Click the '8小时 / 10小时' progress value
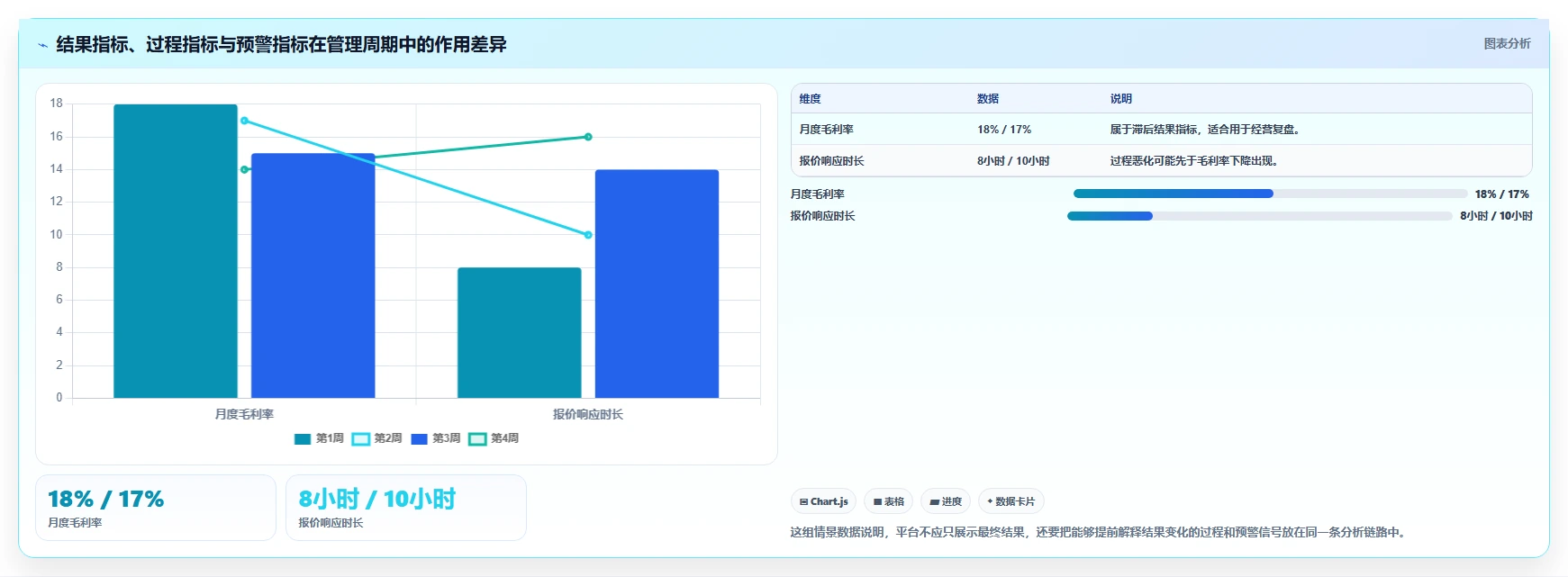The width and height of the screenshot is (1568, 577). pyautogui.click(x=1496, y=216)
